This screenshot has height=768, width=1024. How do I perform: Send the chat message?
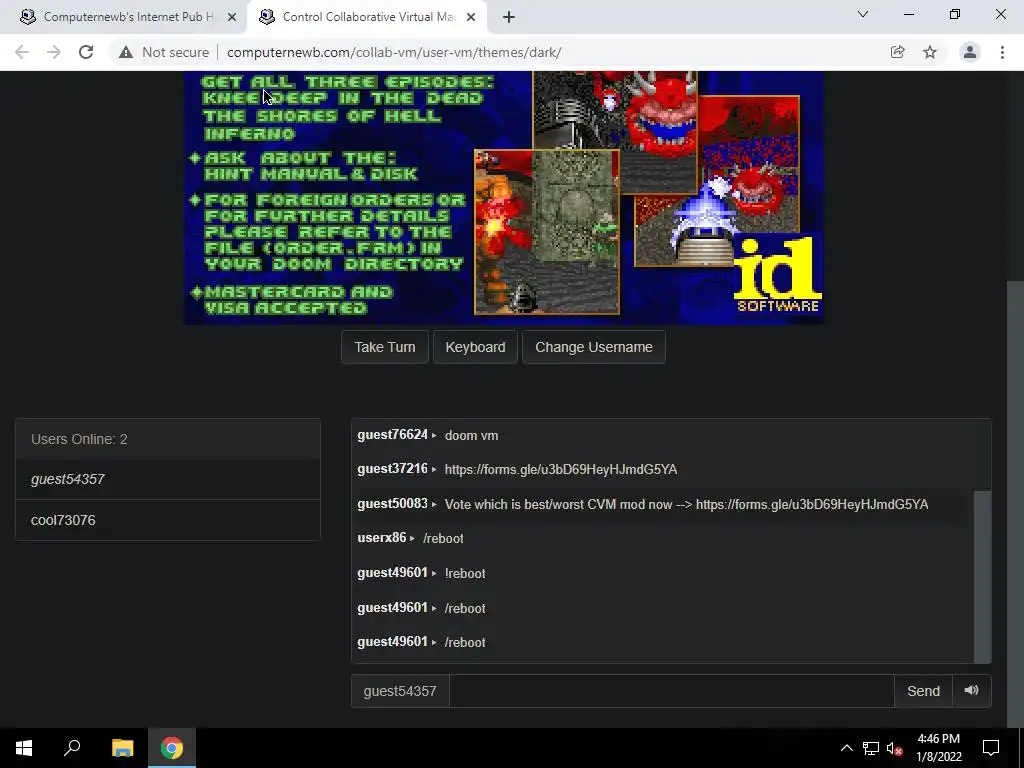coord(923,691)
